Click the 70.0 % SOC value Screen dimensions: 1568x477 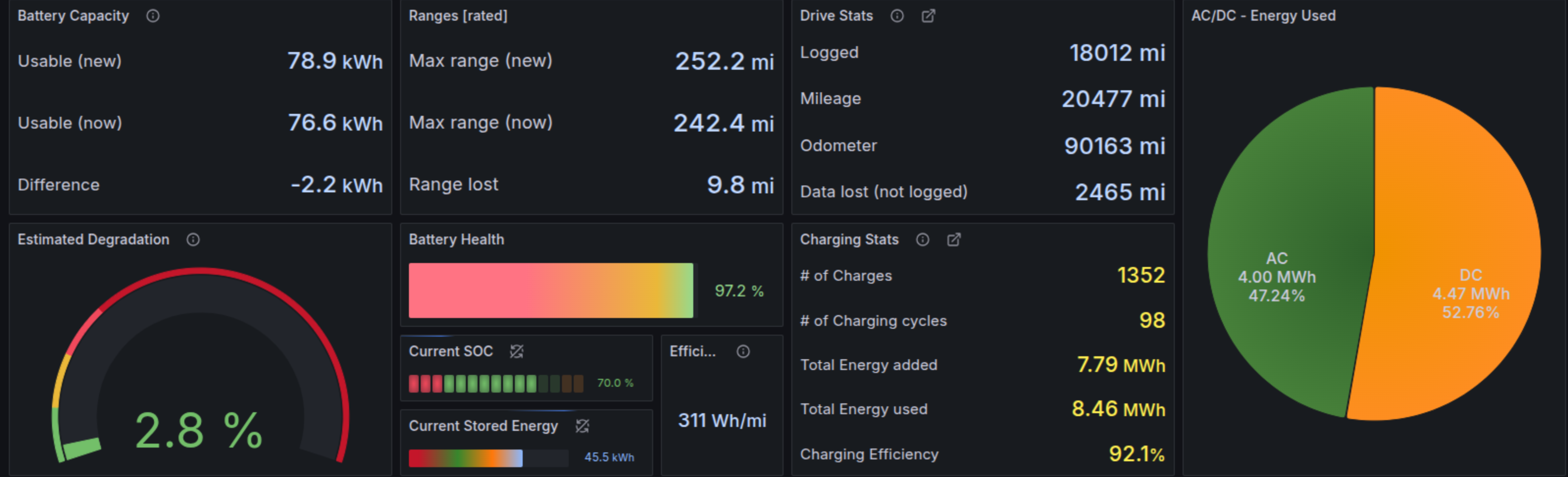[x=615, y=383]
